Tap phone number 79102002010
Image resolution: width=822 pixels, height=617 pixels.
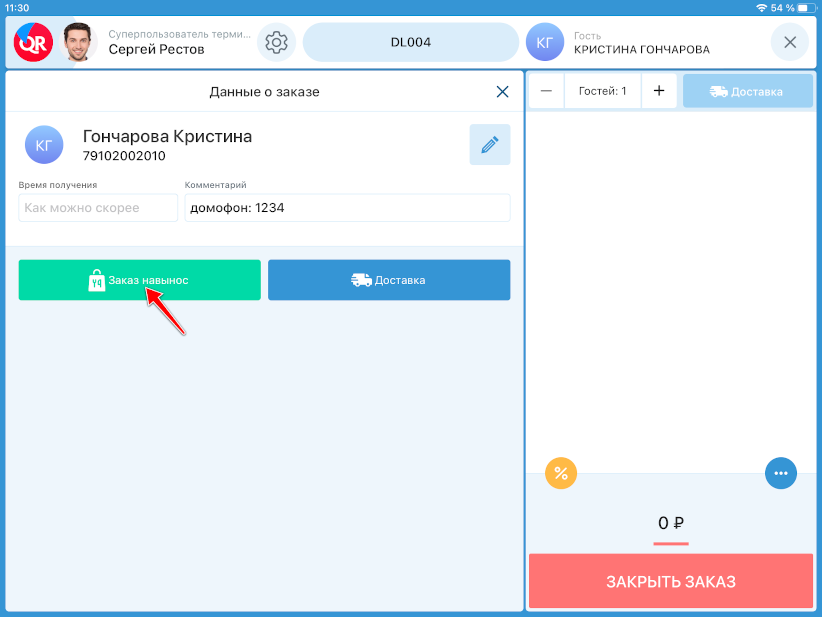coord(124,156)
